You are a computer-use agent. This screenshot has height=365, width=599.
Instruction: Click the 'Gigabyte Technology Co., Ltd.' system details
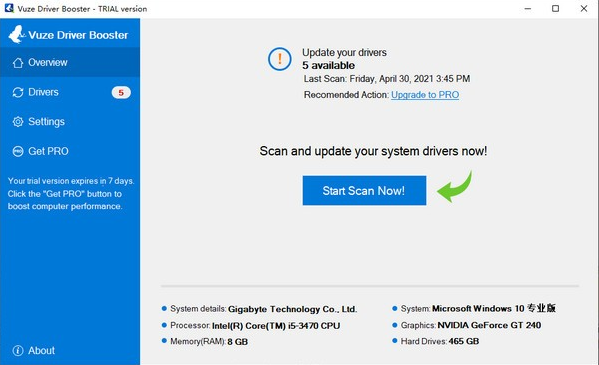pyautogui.click(x=293, y=309)
